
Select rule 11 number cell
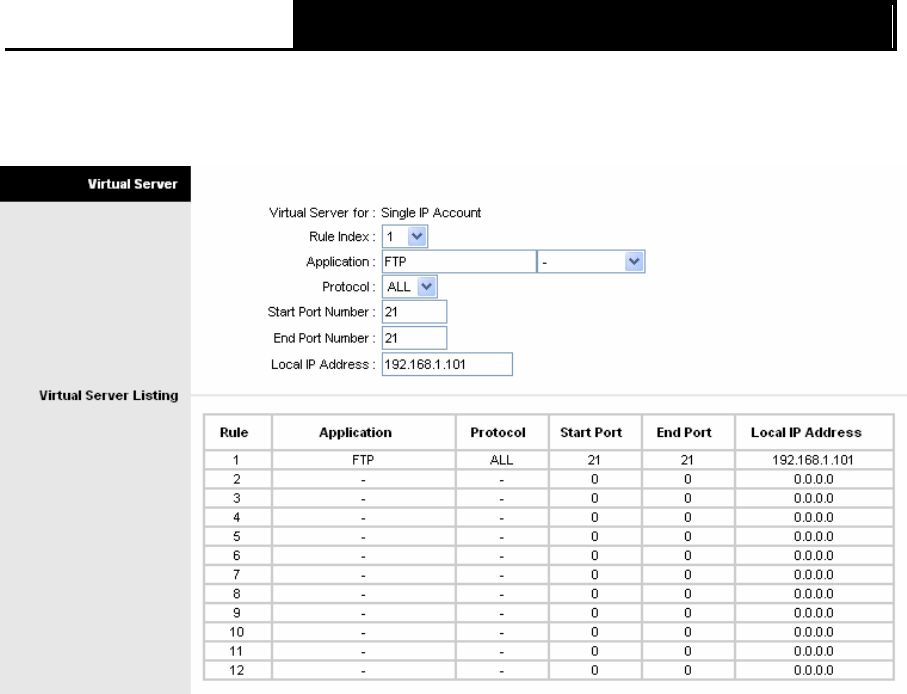pos(237,651)
